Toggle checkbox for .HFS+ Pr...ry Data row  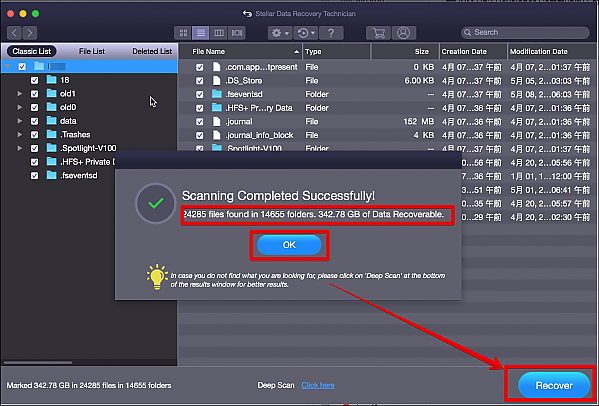pos(199,108)
